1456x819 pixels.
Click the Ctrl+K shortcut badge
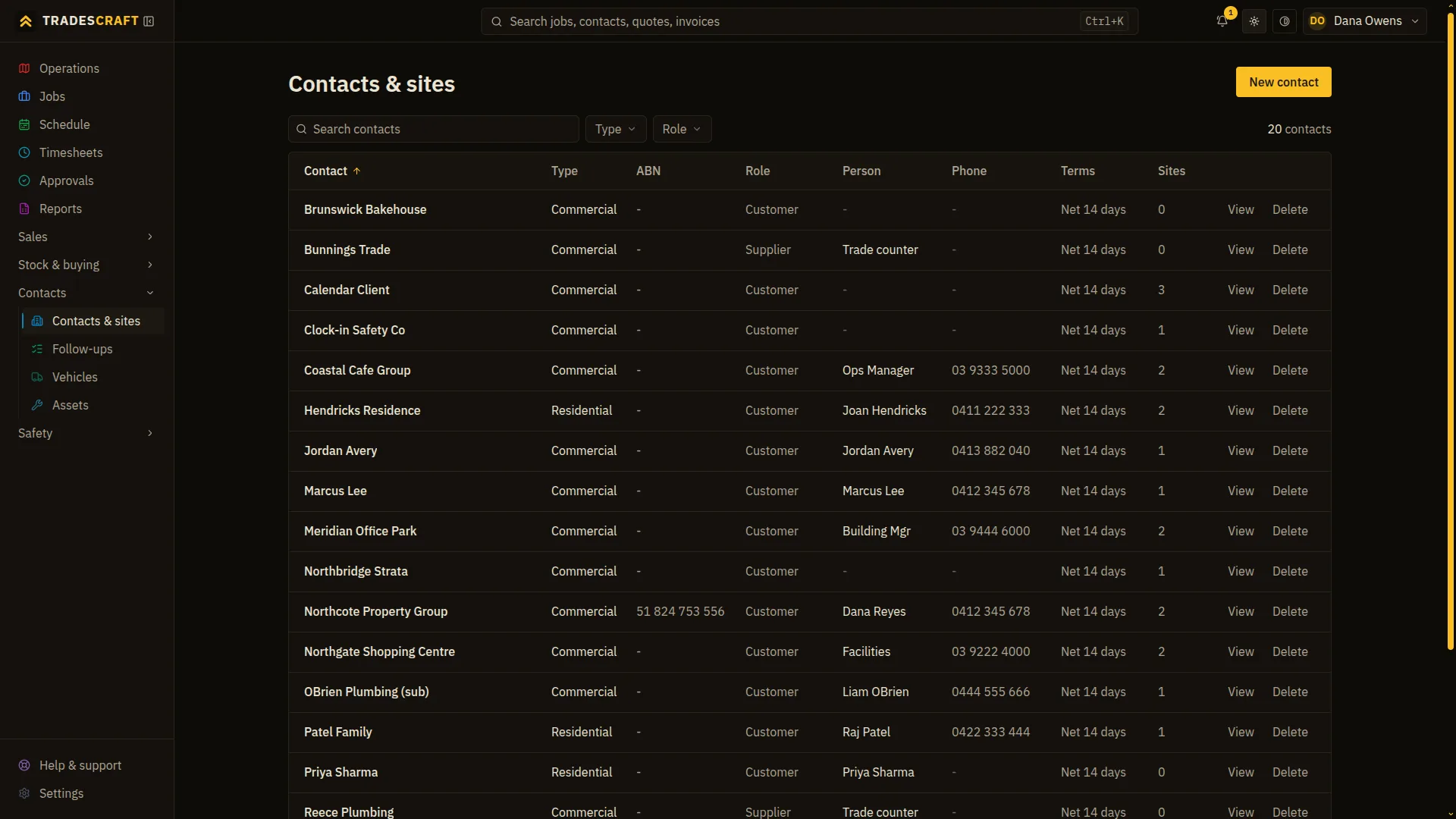coord(1104,21)
